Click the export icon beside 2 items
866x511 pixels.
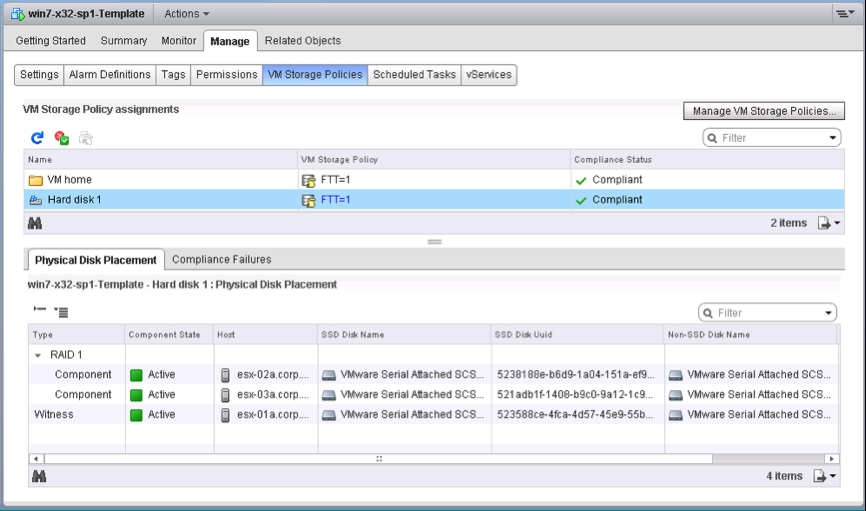pyautogui.click(x=823, y=223)
